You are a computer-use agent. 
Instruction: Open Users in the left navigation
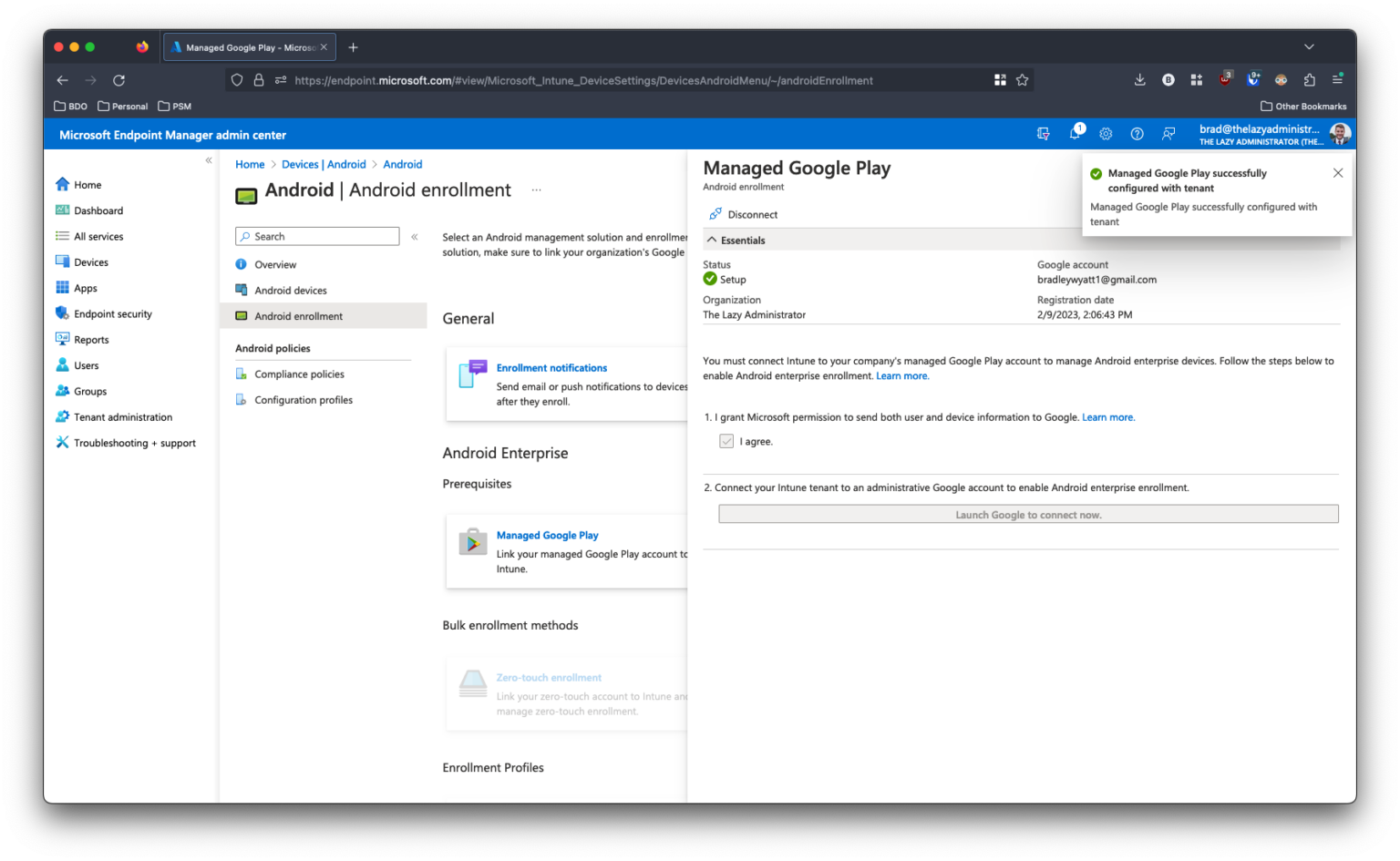[77, 365]
